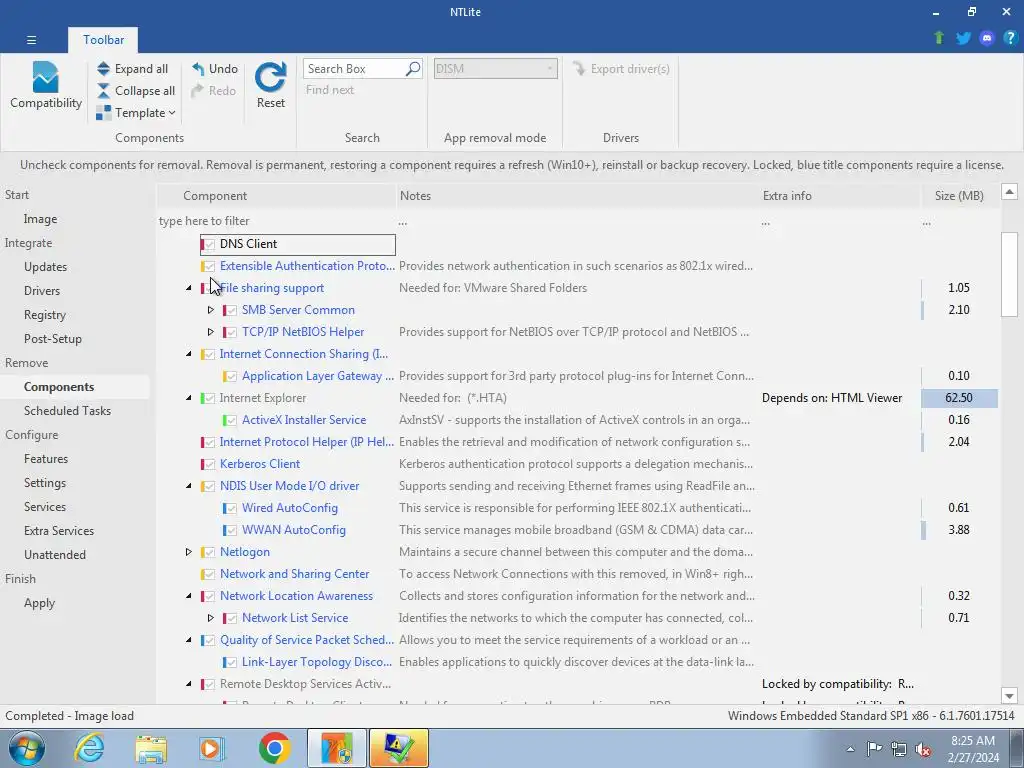
Task: Open the network tray icon
Action: (x=899, y=749)
